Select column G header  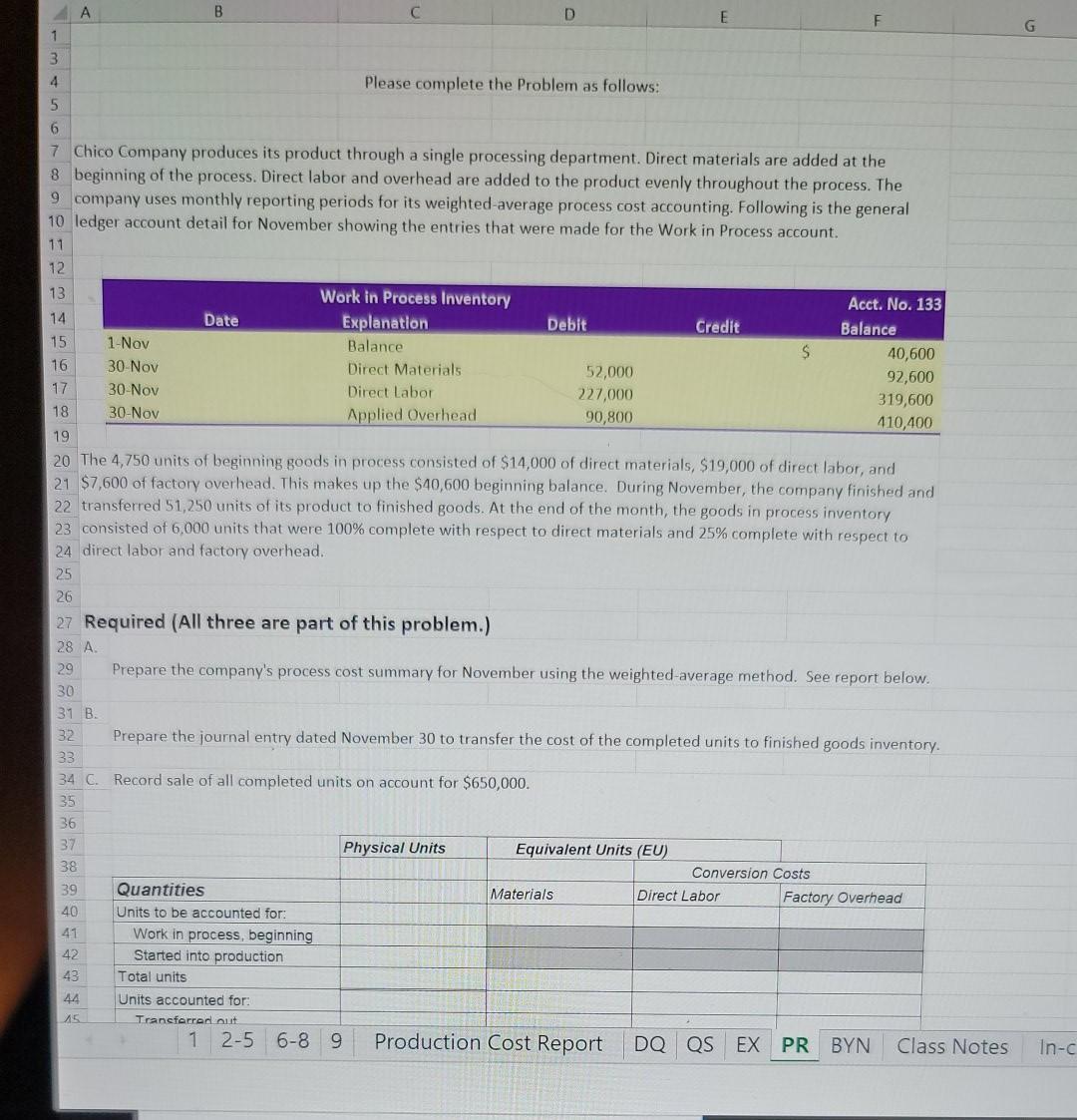(1030, 26)
